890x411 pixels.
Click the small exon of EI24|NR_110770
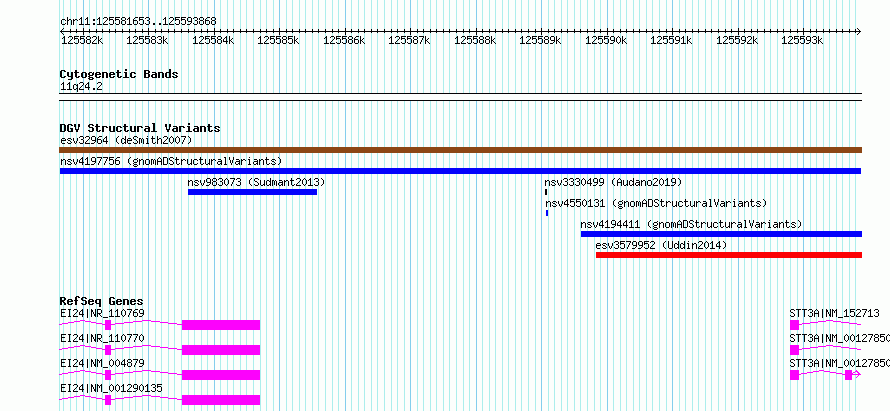[108, 350]
